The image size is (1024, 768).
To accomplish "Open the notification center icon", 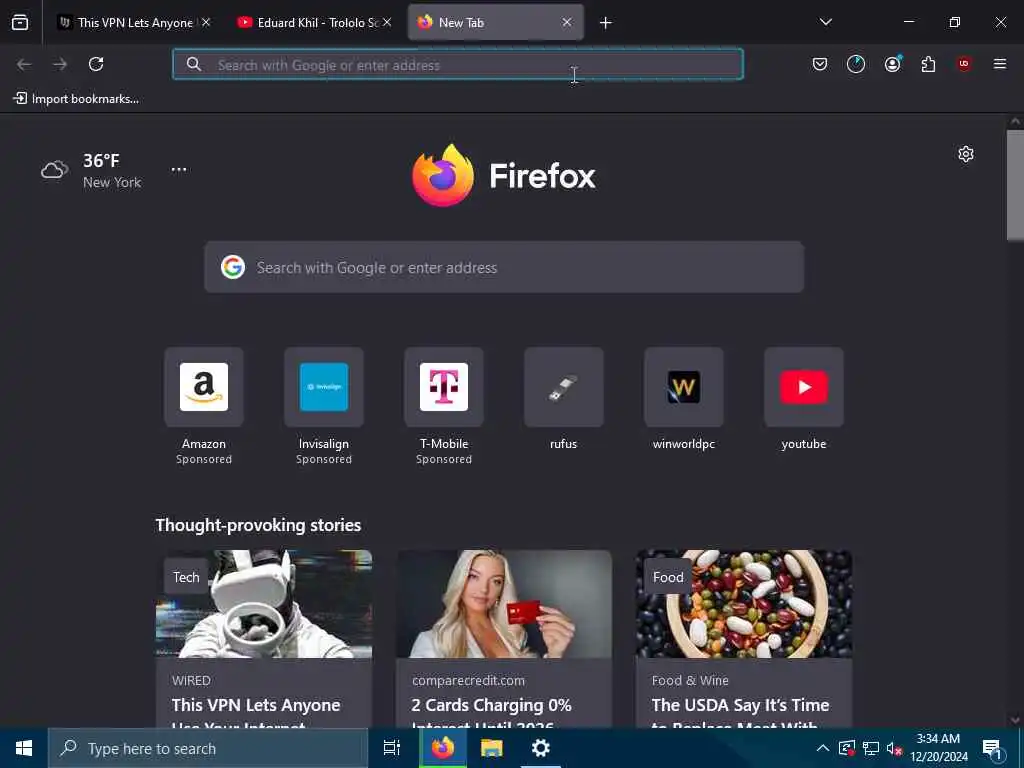I will click(x=992, y=748).
